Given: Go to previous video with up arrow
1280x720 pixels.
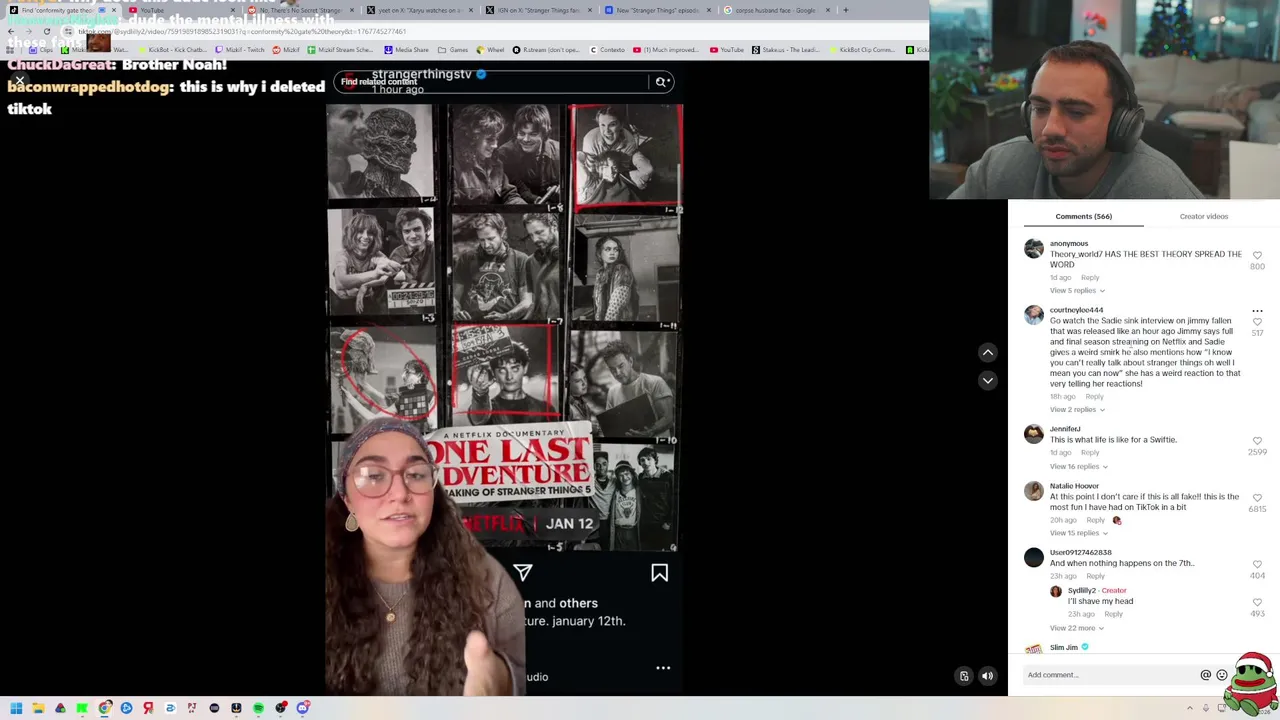Looking at the screenshot, I should pyautogui.click(x=987, y=352).
